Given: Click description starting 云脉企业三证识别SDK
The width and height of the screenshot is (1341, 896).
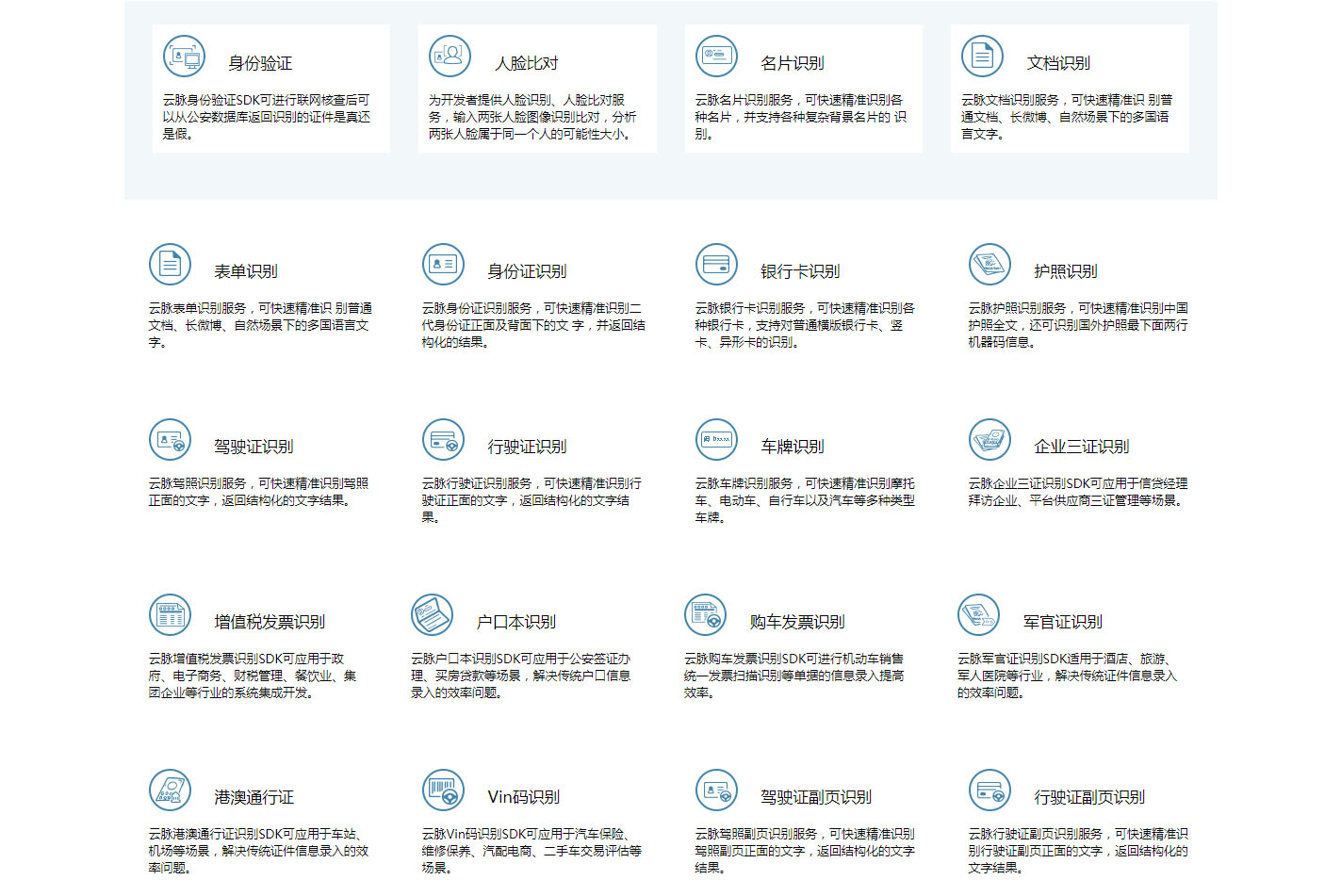Looking at the screenshot, I should (1078, 492).
